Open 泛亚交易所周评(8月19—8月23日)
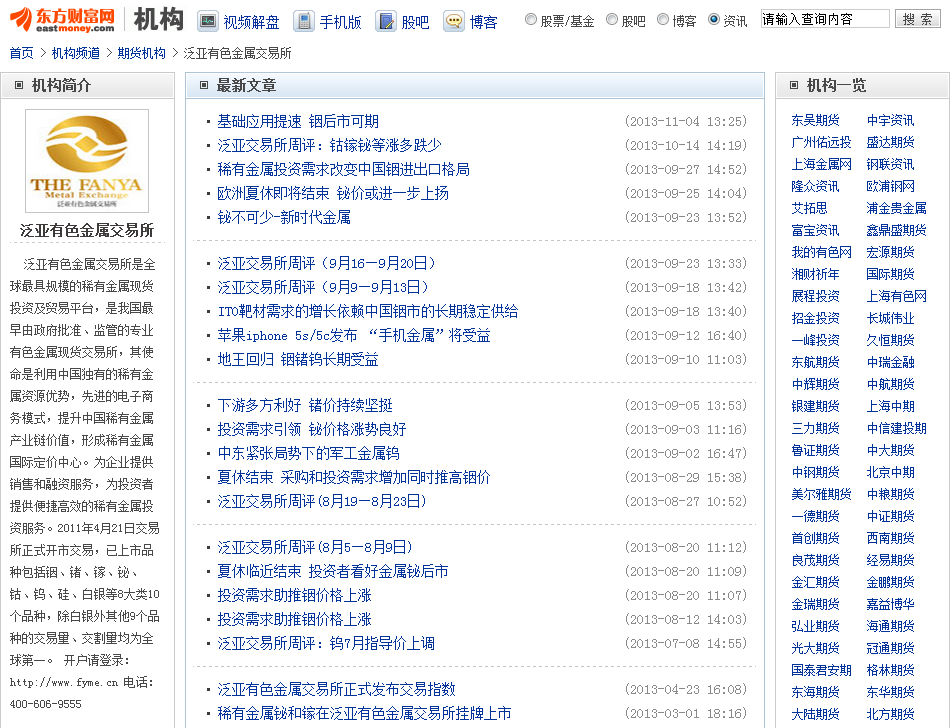 point(322,501)
